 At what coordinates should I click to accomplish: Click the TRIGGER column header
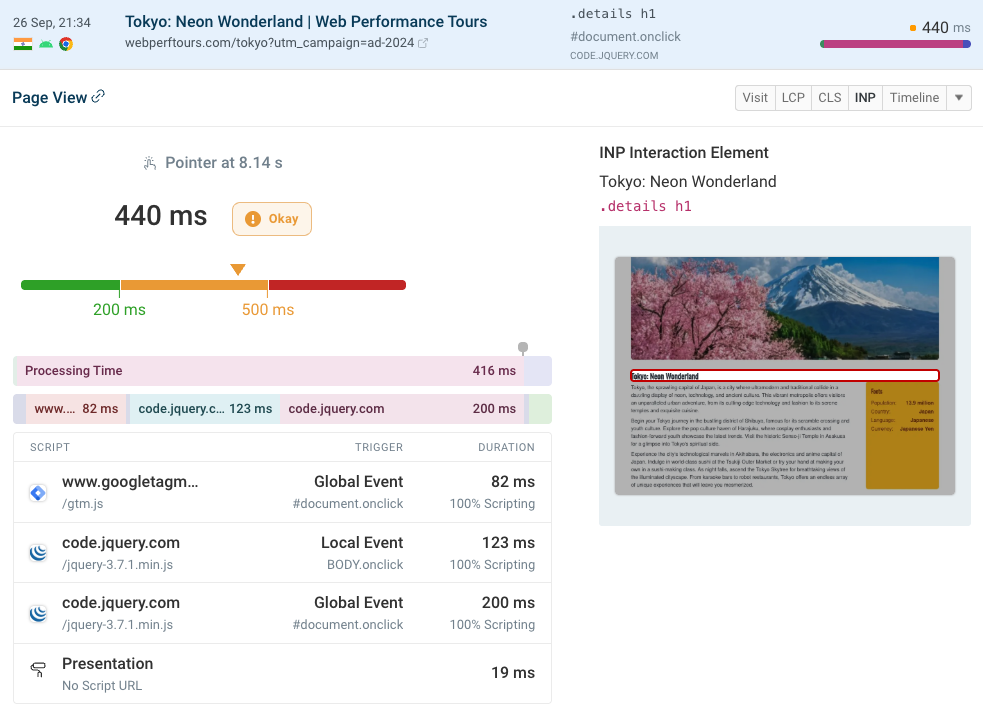pyautogui.click(x=379, y=447)
